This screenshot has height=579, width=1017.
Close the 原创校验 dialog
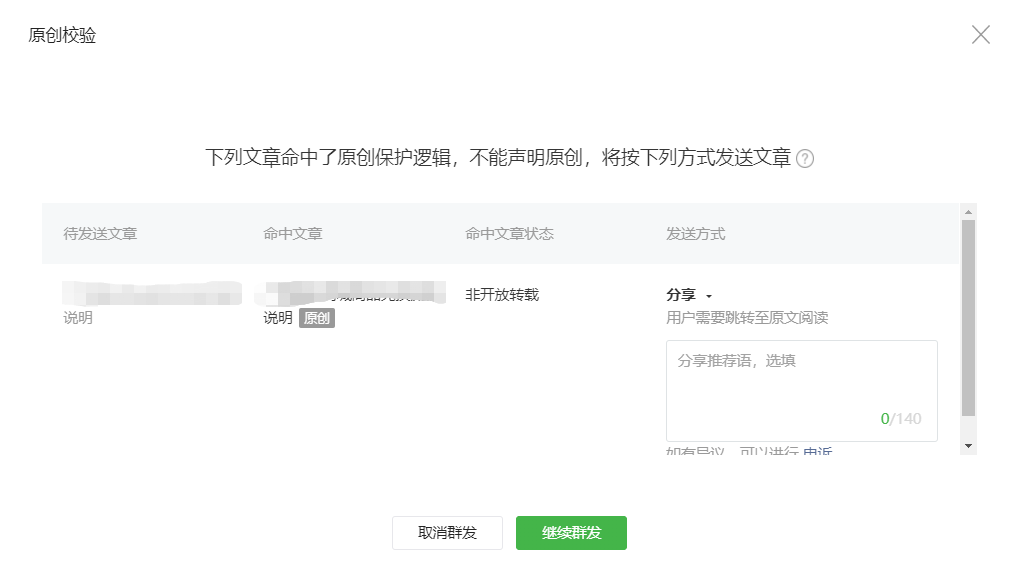(981, 35)
